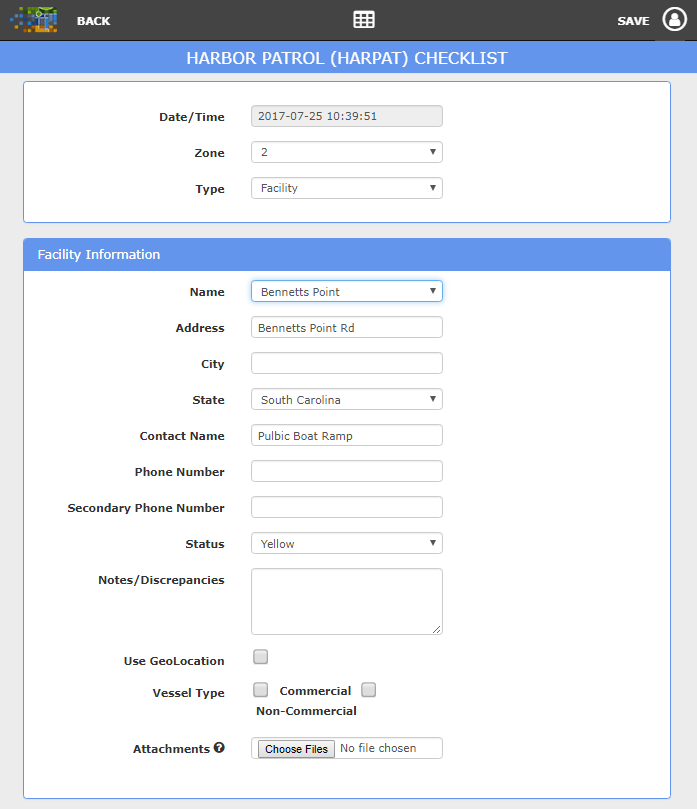697x809 pixels.
Task: Click the Status label
Action: pos(205,544)
